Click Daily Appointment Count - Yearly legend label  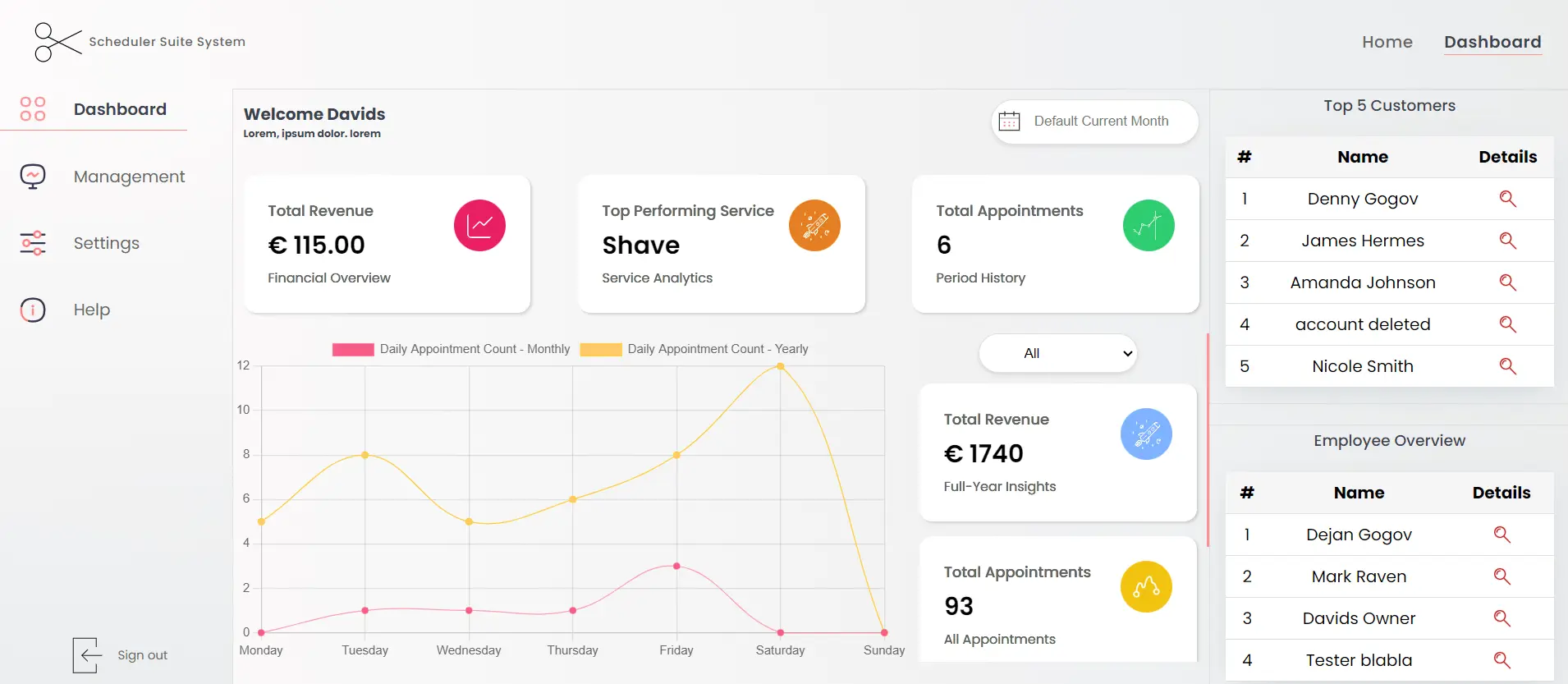click(x=718, y=349)
